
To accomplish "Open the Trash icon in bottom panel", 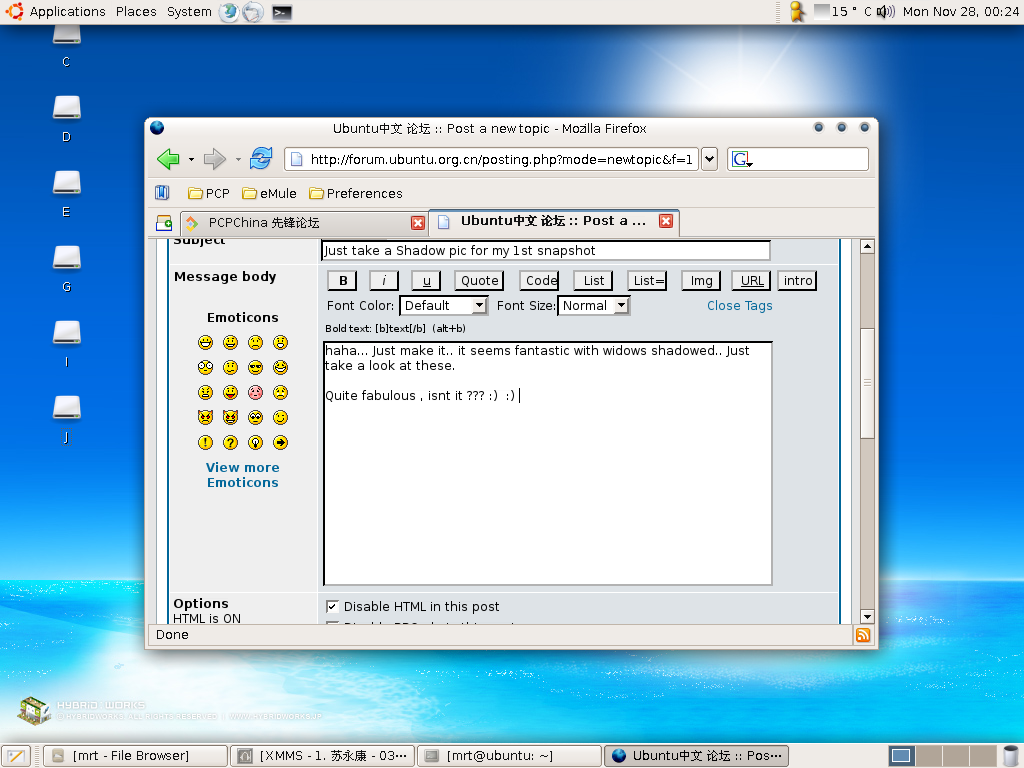I will 1011,756.
